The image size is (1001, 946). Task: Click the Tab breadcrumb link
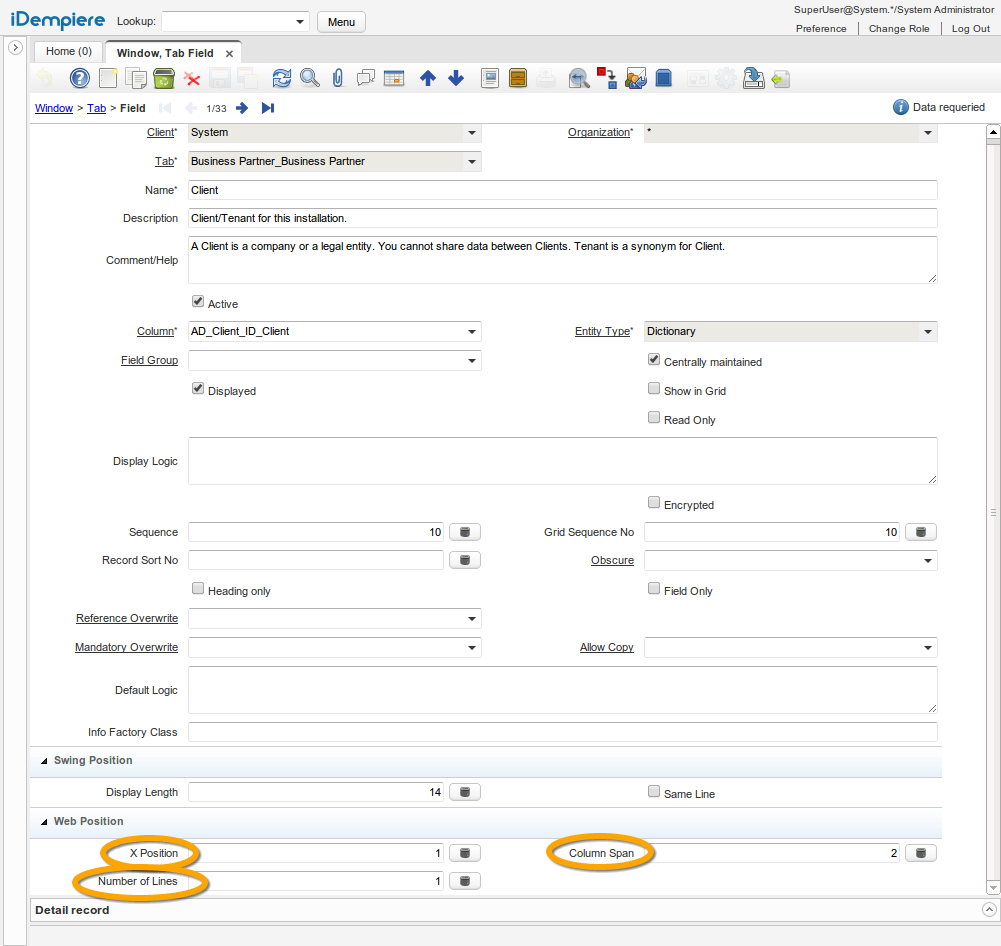(x=96, y=108)
